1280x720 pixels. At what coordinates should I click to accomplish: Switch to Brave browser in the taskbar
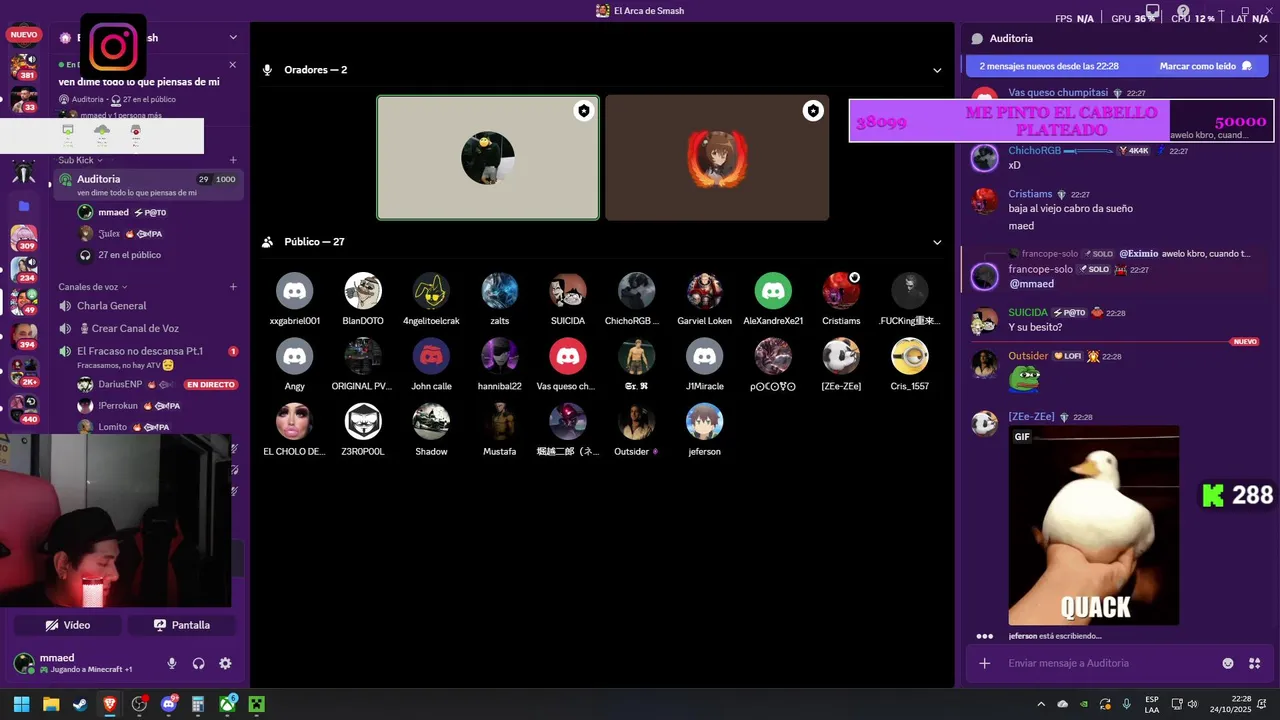110,704
